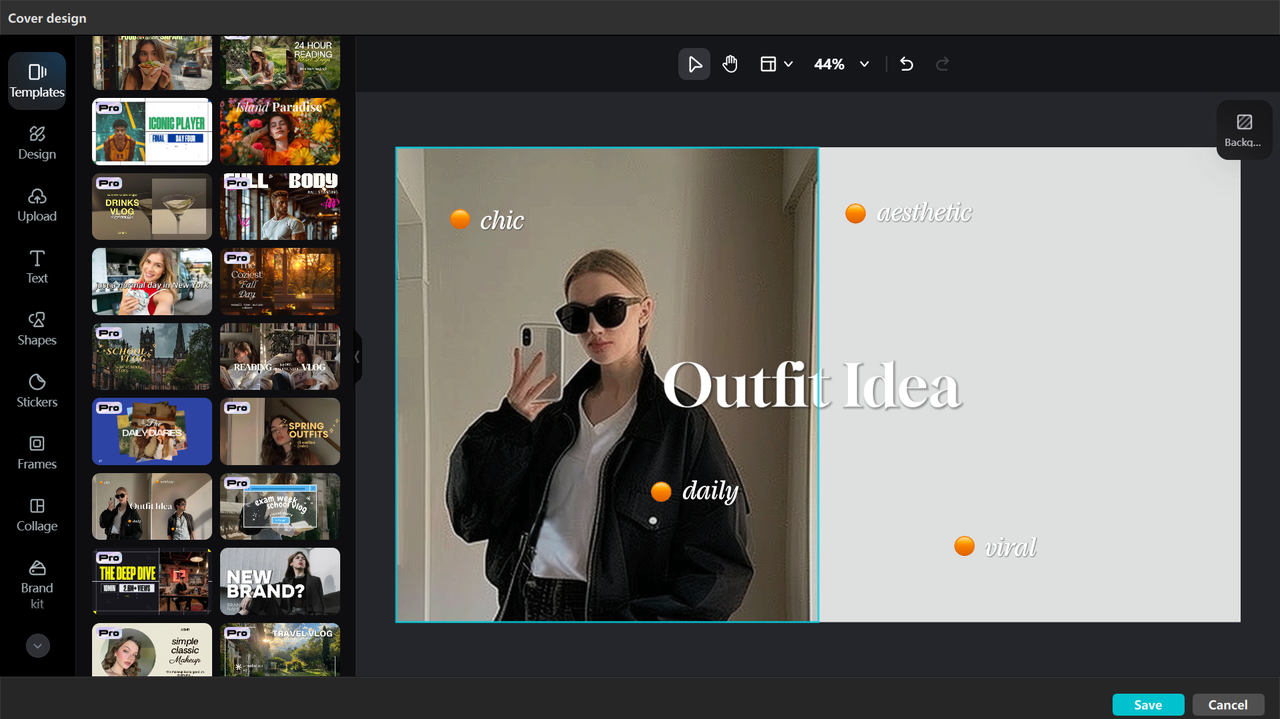Pick the New Brand? template
This screenshot has height=719, width=1280.
point(280,581)
